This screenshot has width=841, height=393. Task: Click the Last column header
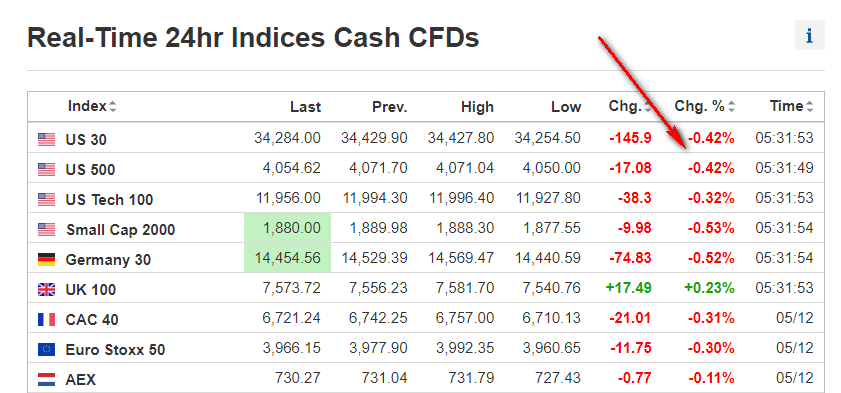point(306,107)
